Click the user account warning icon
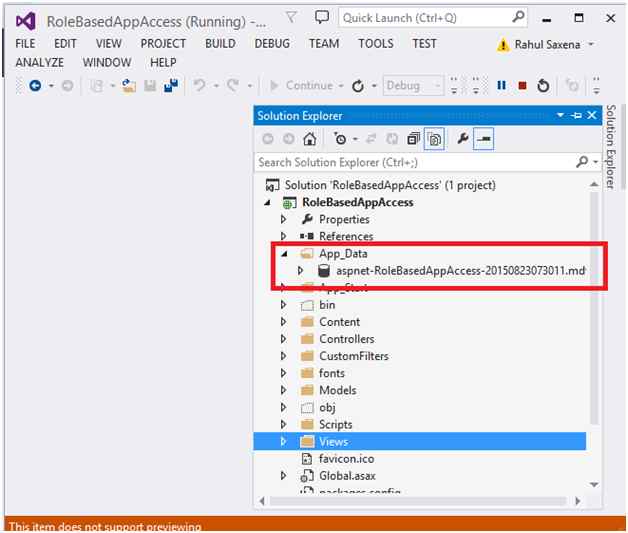Image resolution: width=628 pixels, height=533 pixels. click(503, 45)
